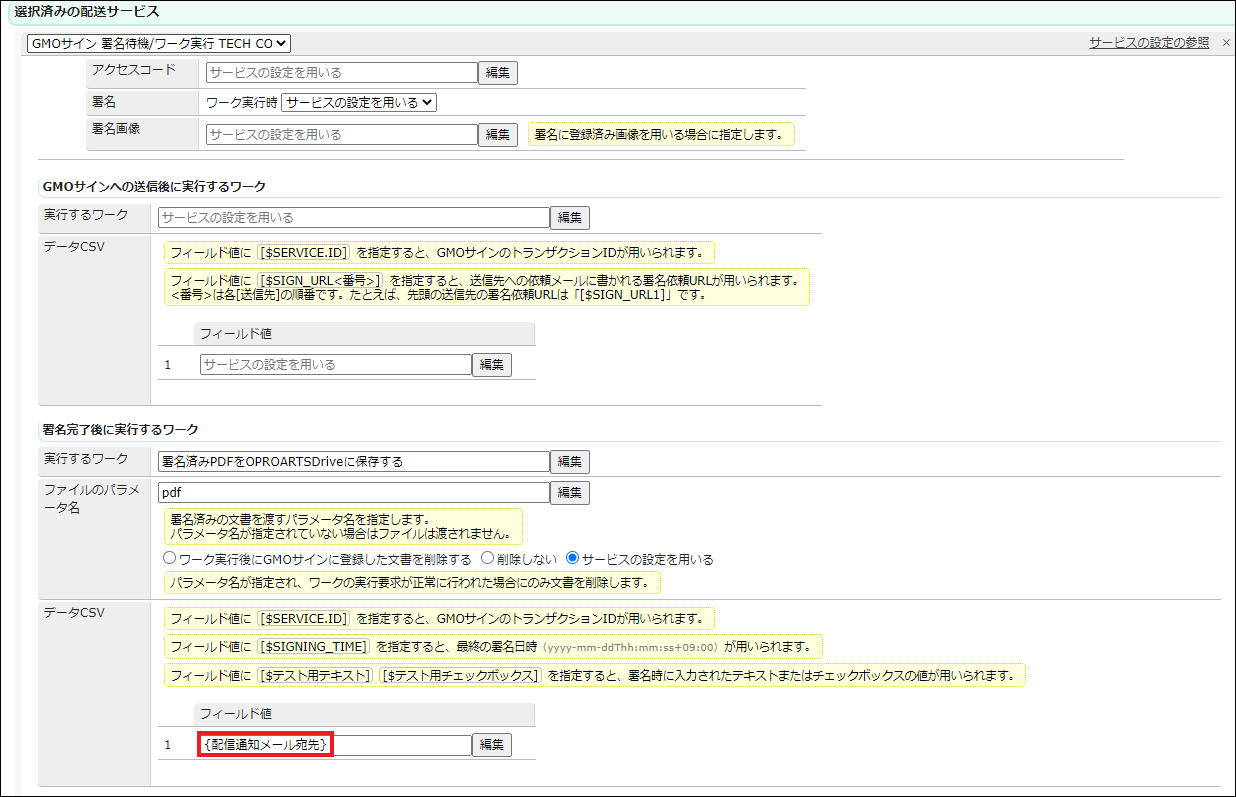Click 編集 next to the pdf field
Screen dimensions: 1236x797
[x=570, y=493]
